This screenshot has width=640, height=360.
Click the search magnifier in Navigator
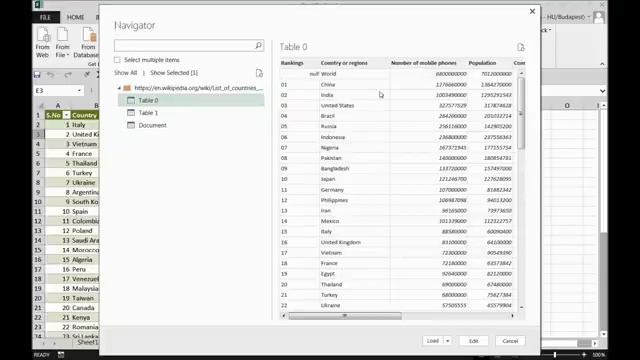tap(258, 45)
